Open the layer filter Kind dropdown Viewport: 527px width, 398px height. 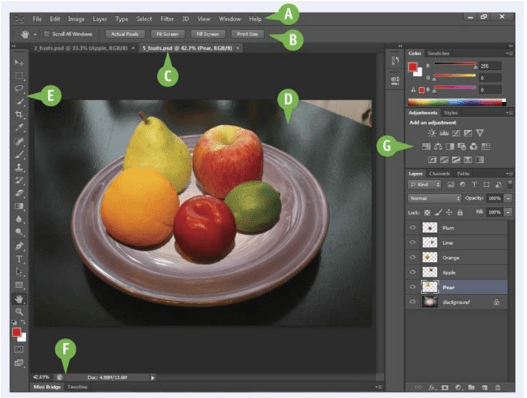point(424,184)
